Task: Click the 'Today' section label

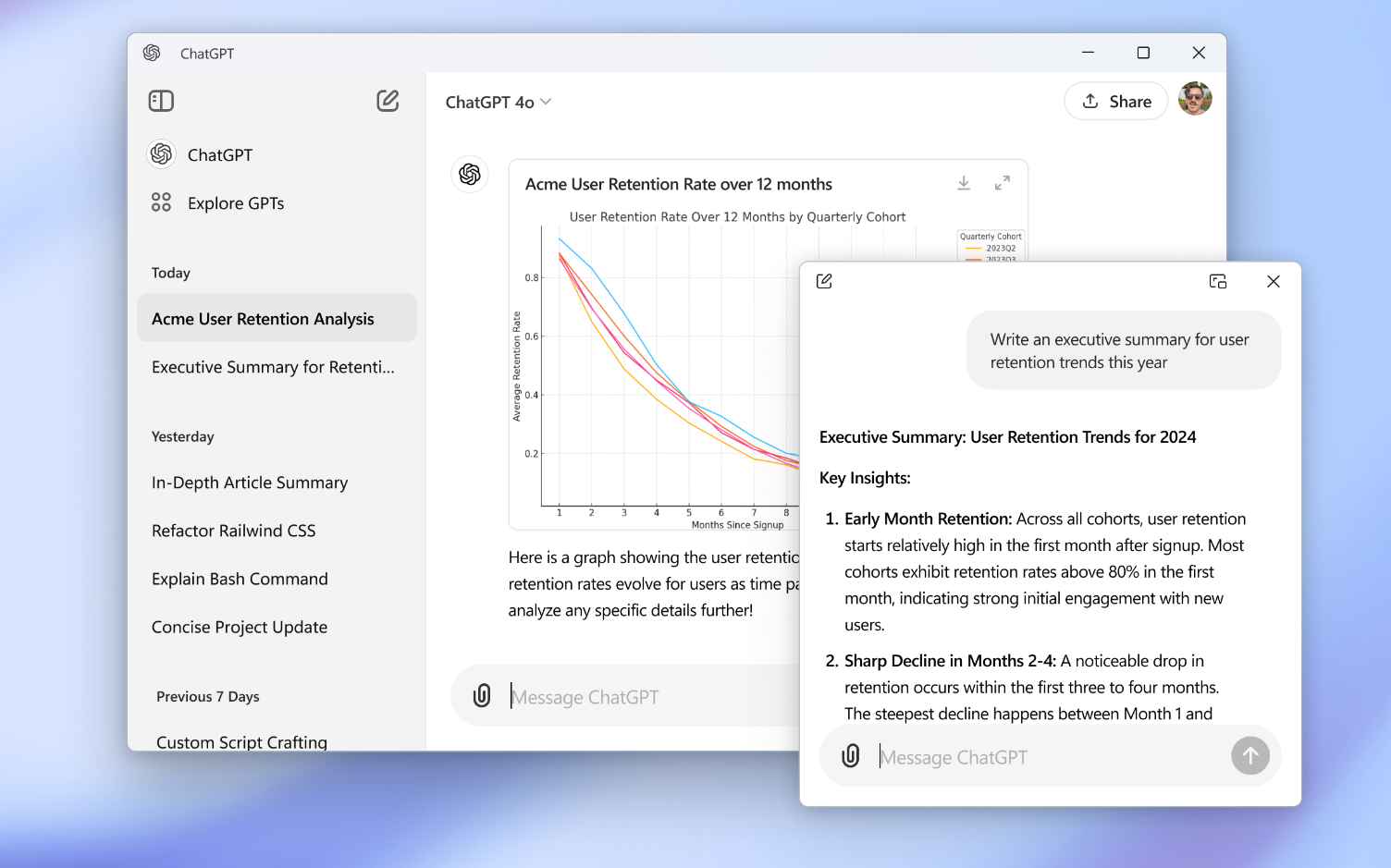Action: [171, 273]
